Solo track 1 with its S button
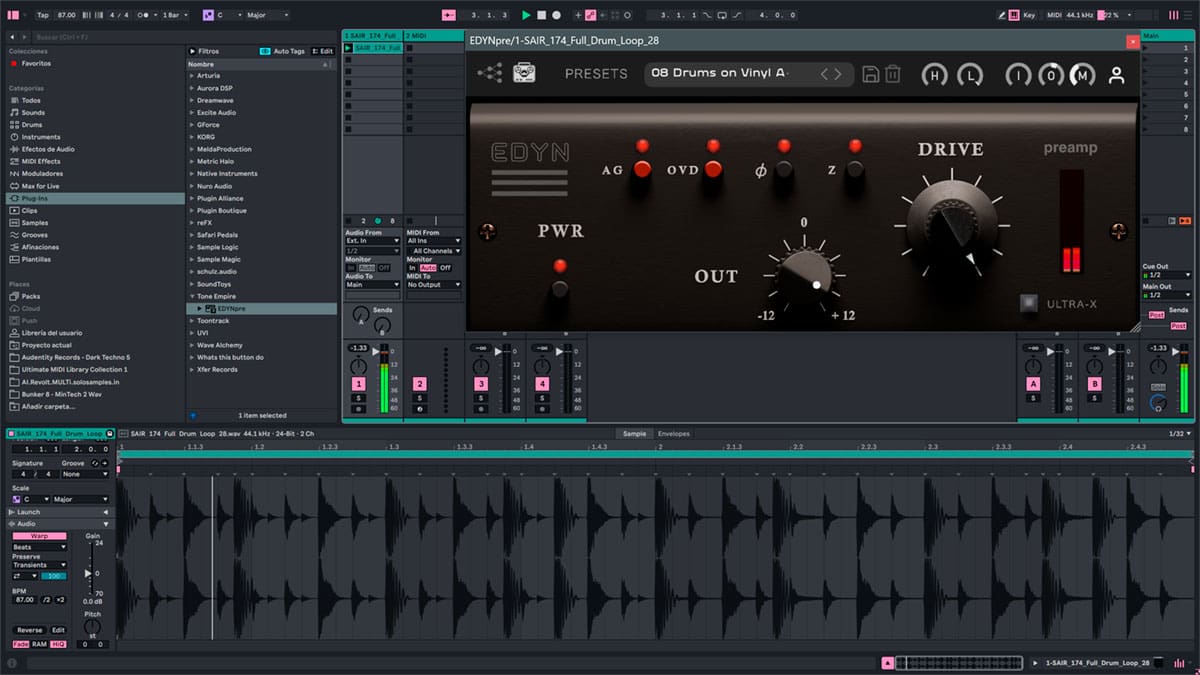Image resolution: width=1200 pixels, height=675 pixels. click(x=358, y=398)
